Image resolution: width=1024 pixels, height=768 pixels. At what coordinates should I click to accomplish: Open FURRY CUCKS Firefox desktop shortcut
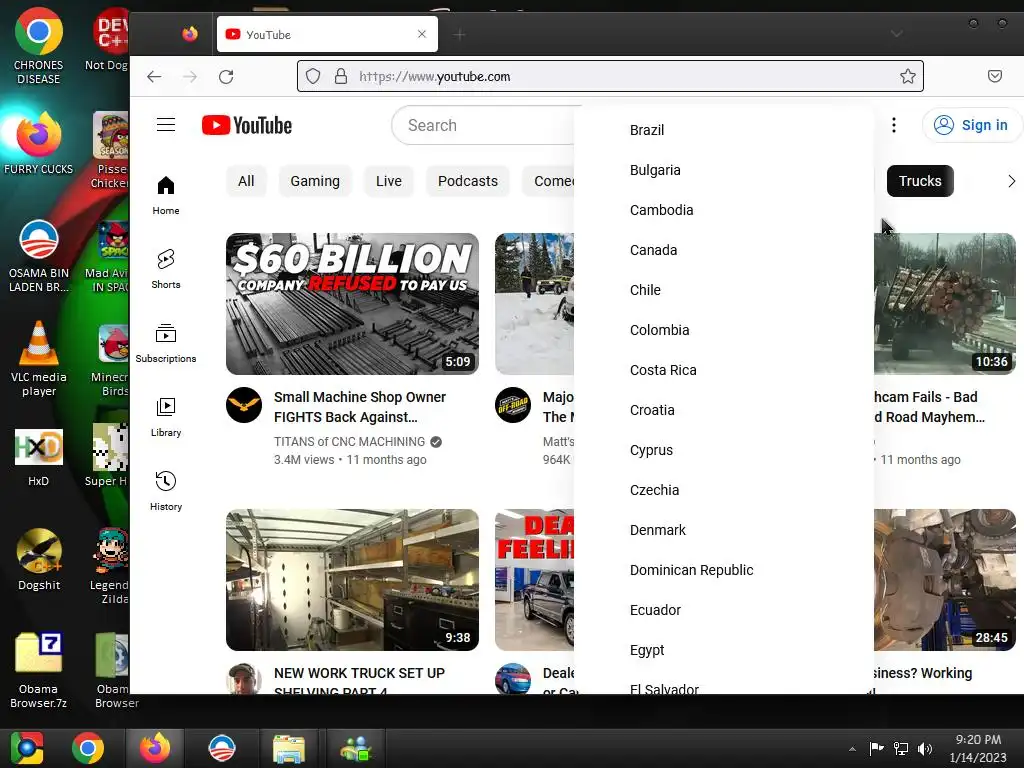click(39, 144)
